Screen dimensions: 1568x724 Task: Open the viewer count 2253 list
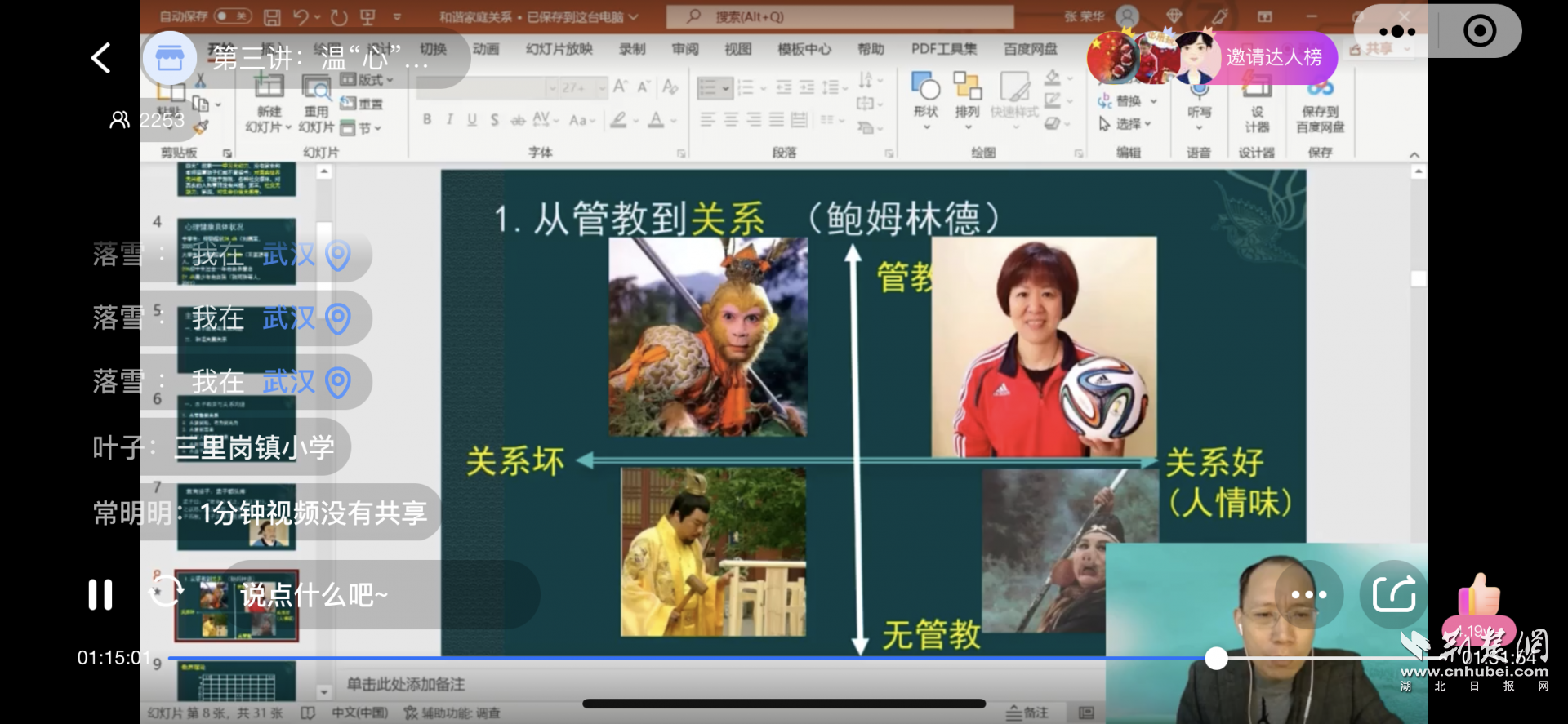tap(148, 120)
